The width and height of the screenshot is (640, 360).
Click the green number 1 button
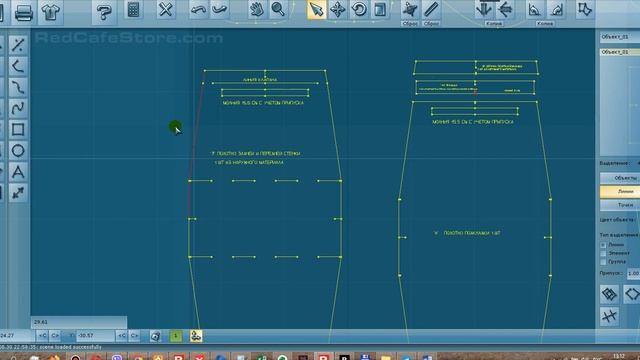176,336
